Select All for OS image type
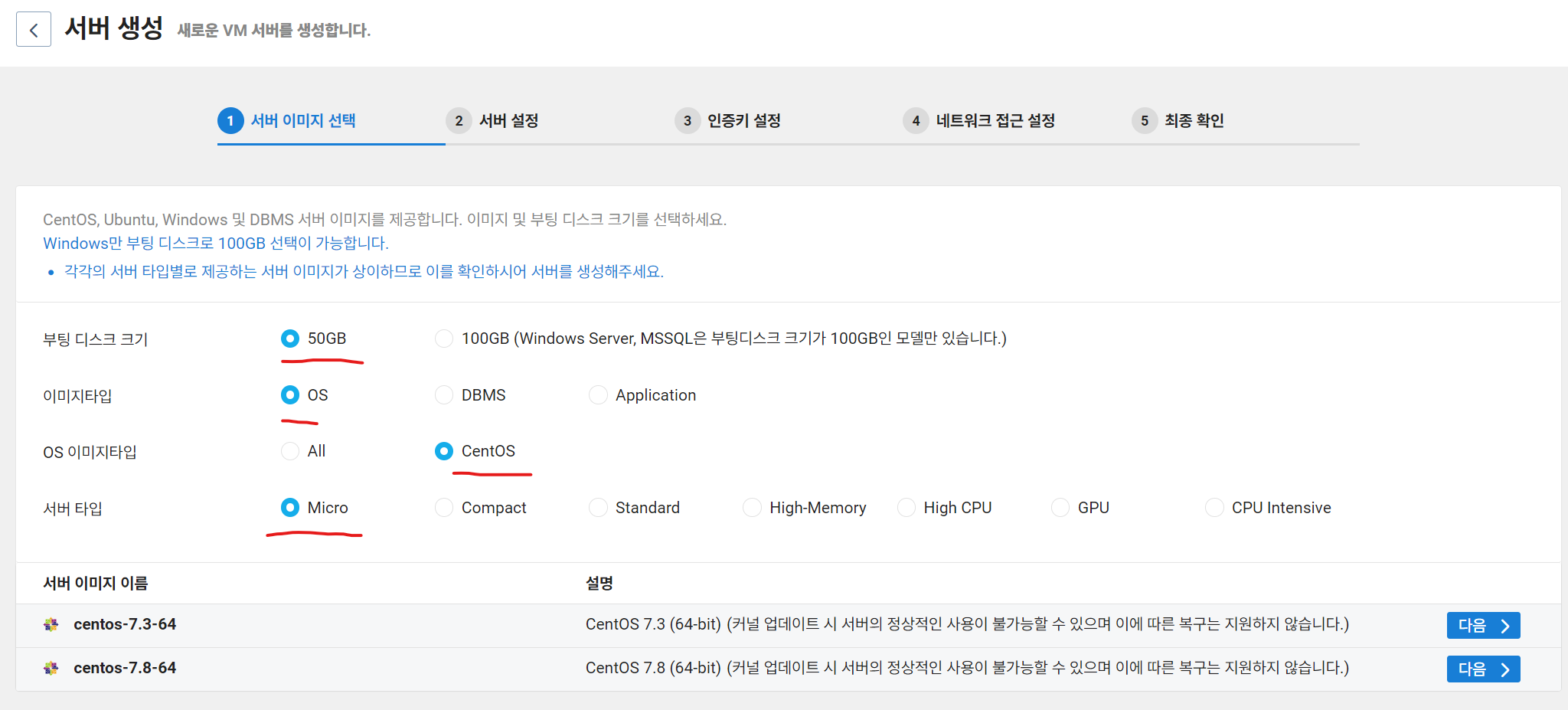1568x710 pixels. [290, 451]
